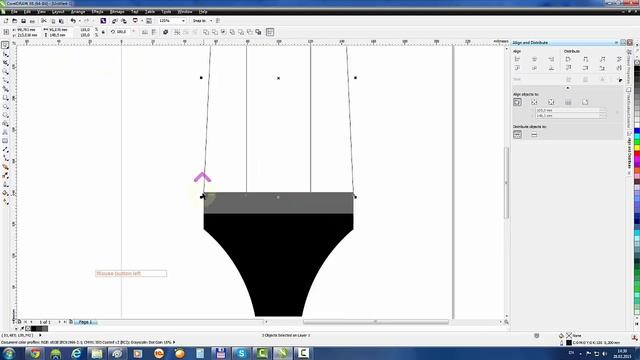640x360 pixels.
Task: Click the Cut scissors icon
Action: (x=44, y=21)
